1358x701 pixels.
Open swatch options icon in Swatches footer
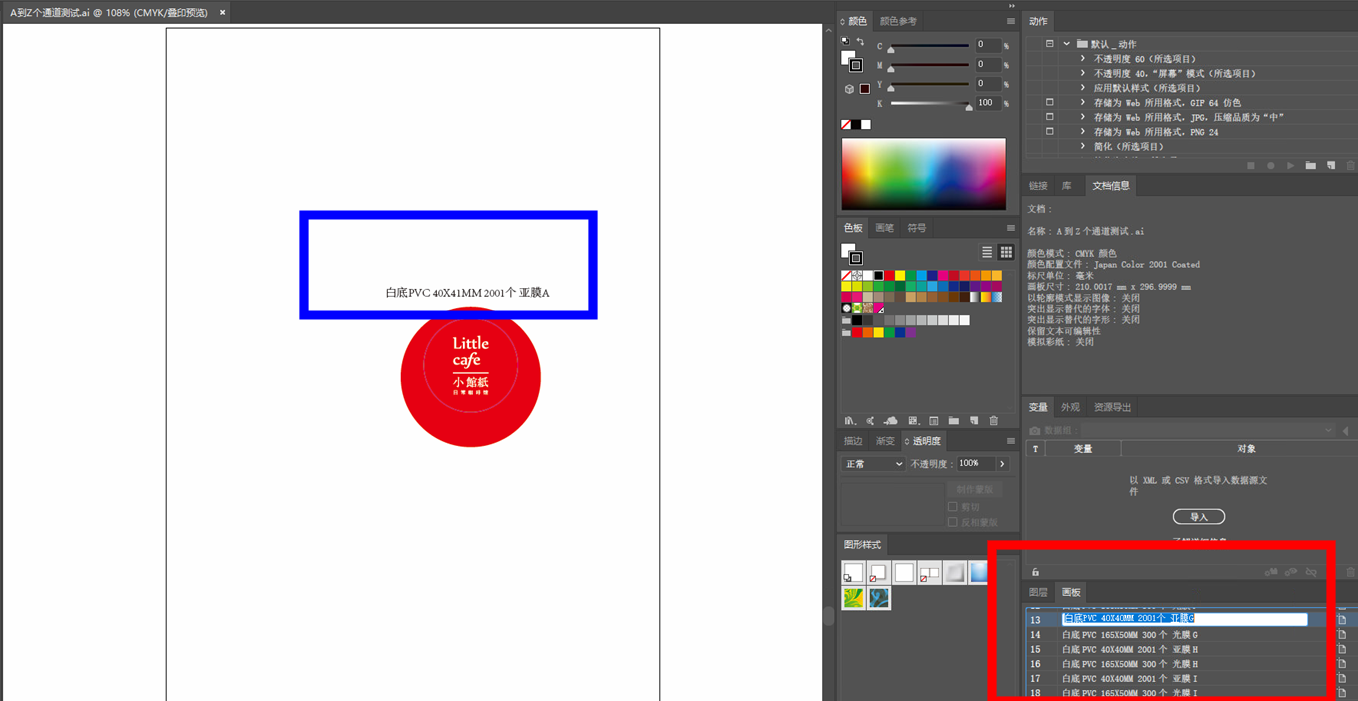pos(934,421)
